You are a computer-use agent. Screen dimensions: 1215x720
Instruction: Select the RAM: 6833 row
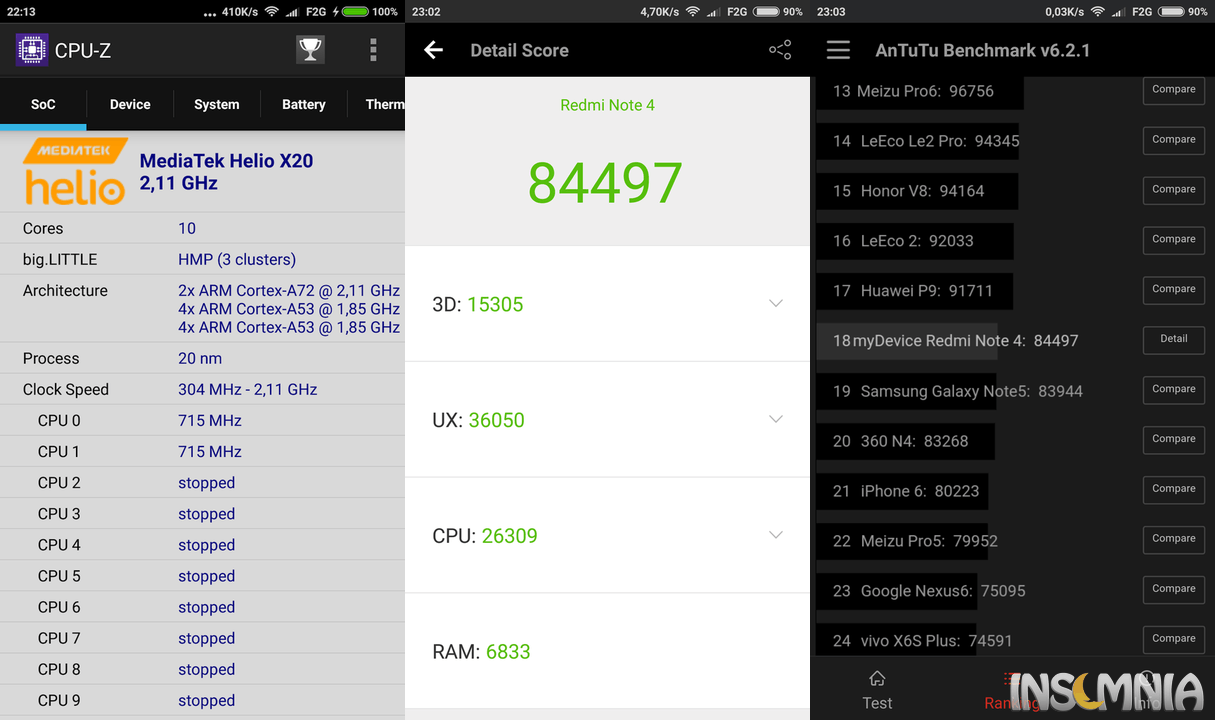coord(607,651)
